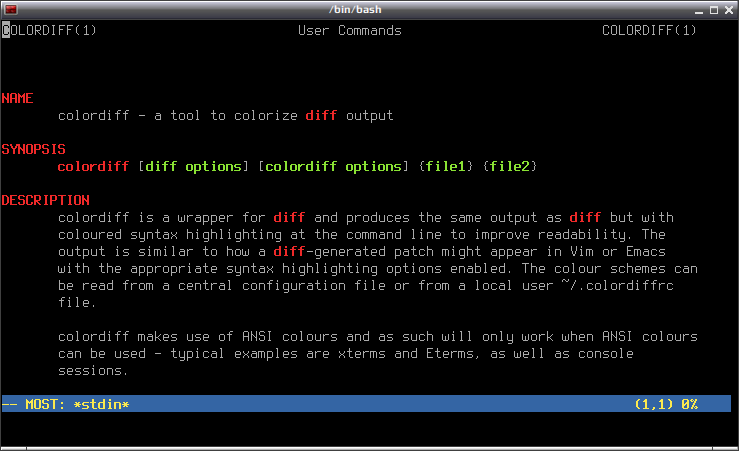Click the word sessions. at paragraph end

coord(93,370)
